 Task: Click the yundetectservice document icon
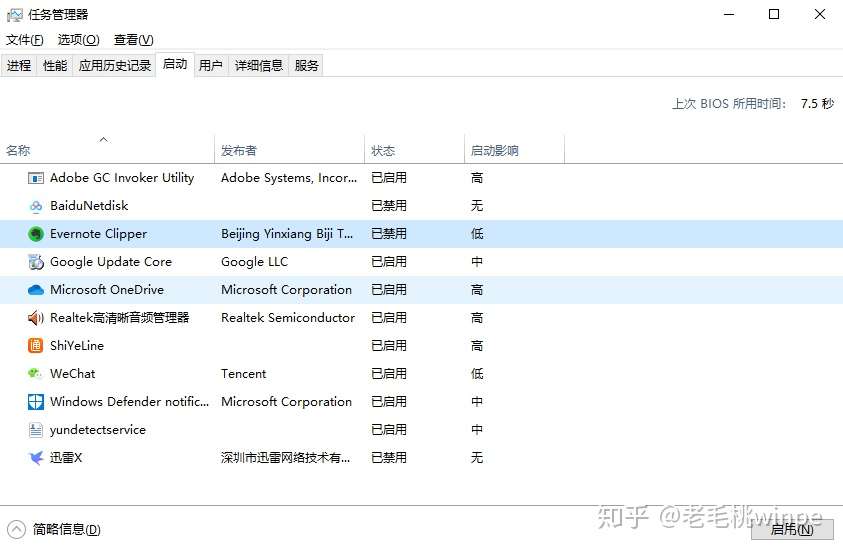[35, 430]
